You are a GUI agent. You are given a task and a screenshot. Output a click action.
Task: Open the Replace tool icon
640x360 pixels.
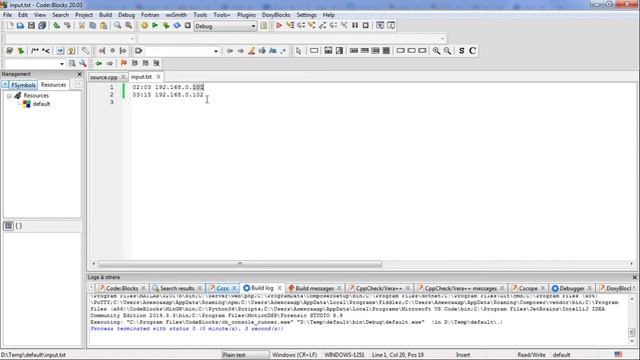click(x=129, y=26)
